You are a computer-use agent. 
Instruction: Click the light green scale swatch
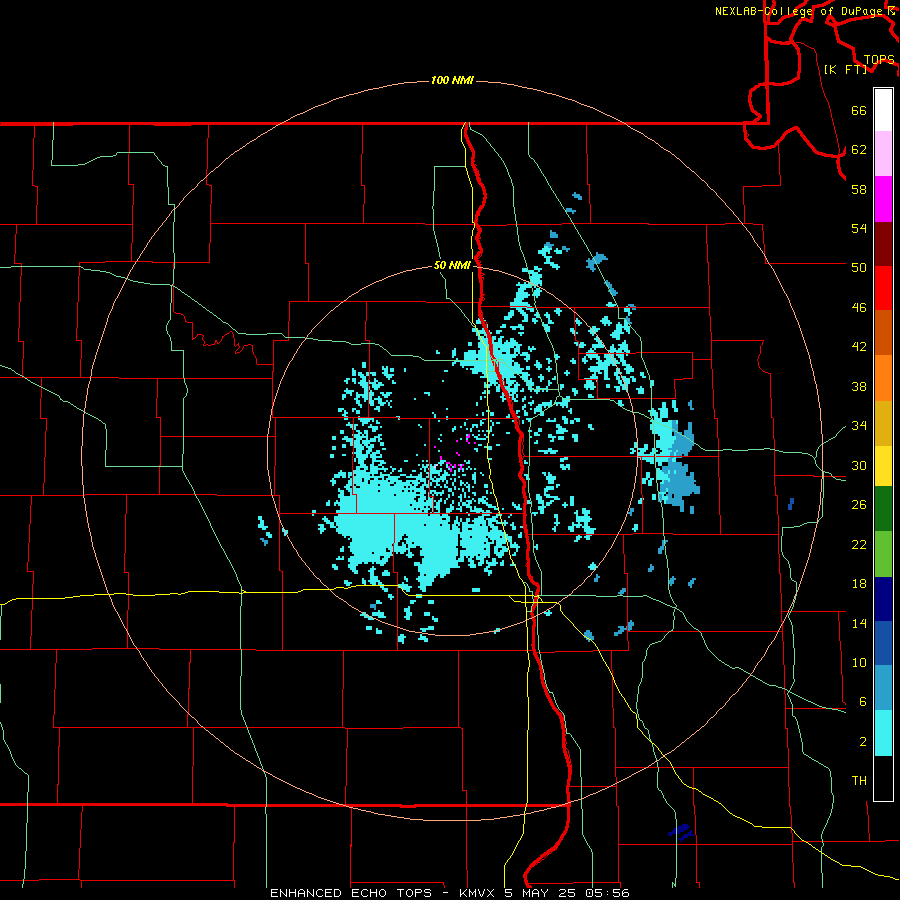point(883,554)
